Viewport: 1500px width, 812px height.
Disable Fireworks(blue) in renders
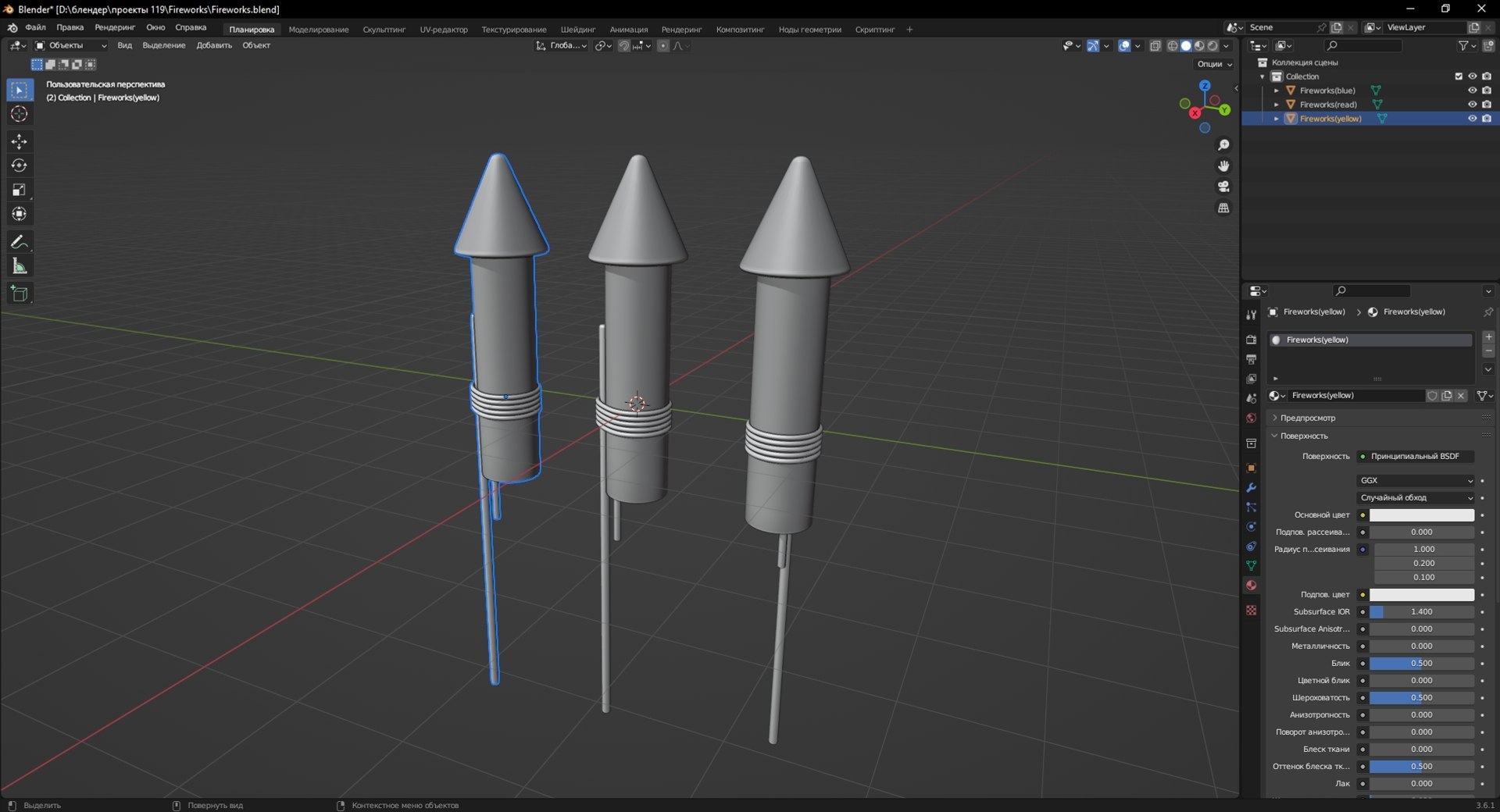coord(1487,91)
